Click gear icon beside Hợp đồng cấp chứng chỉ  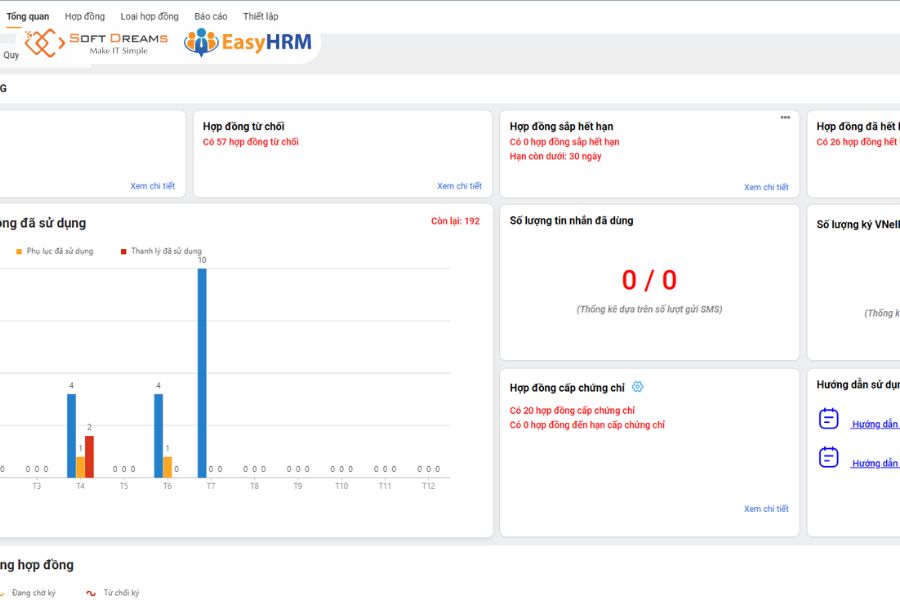(x=638, y=387)
